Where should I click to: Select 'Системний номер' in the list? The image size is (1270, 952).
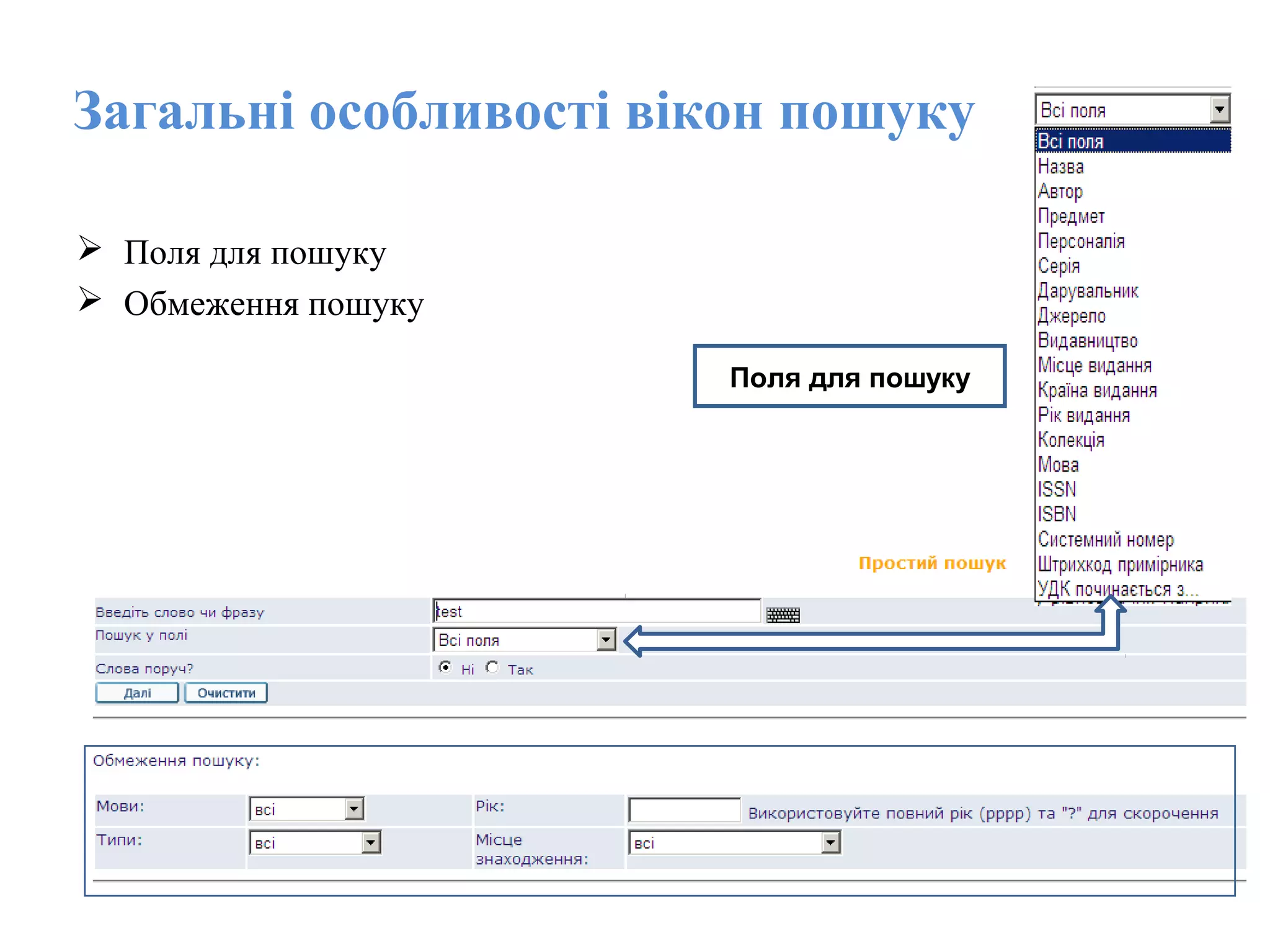(1132, 539)
